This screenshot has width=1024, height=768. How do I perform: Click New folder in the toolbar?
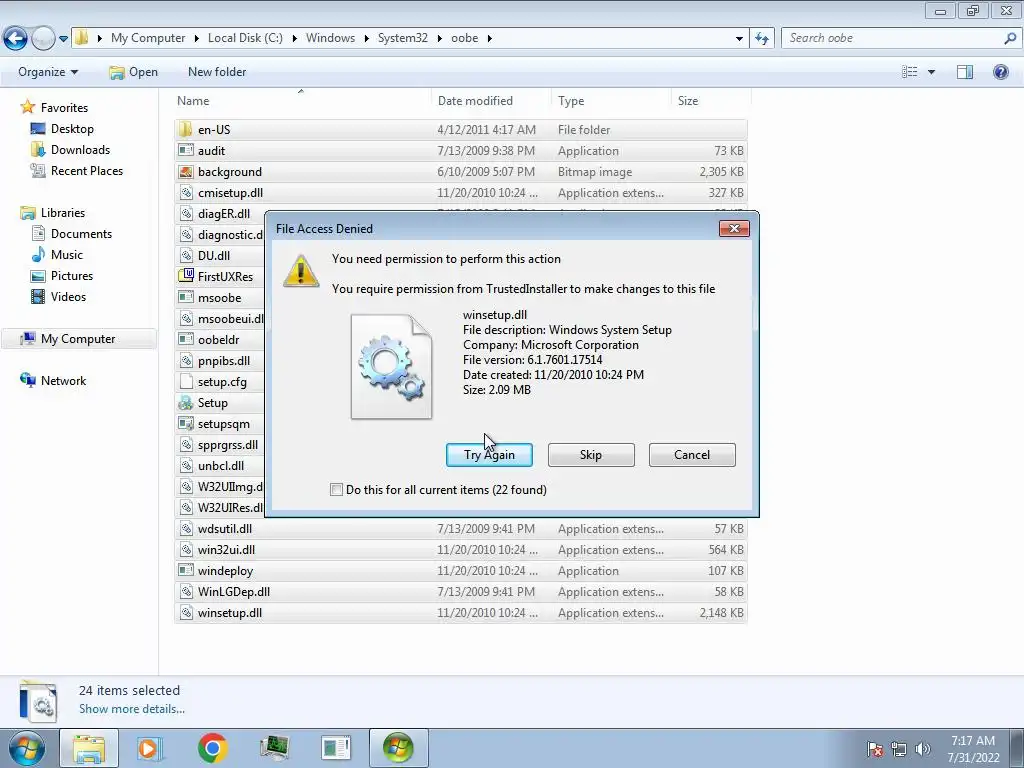[x=217, y=72]
